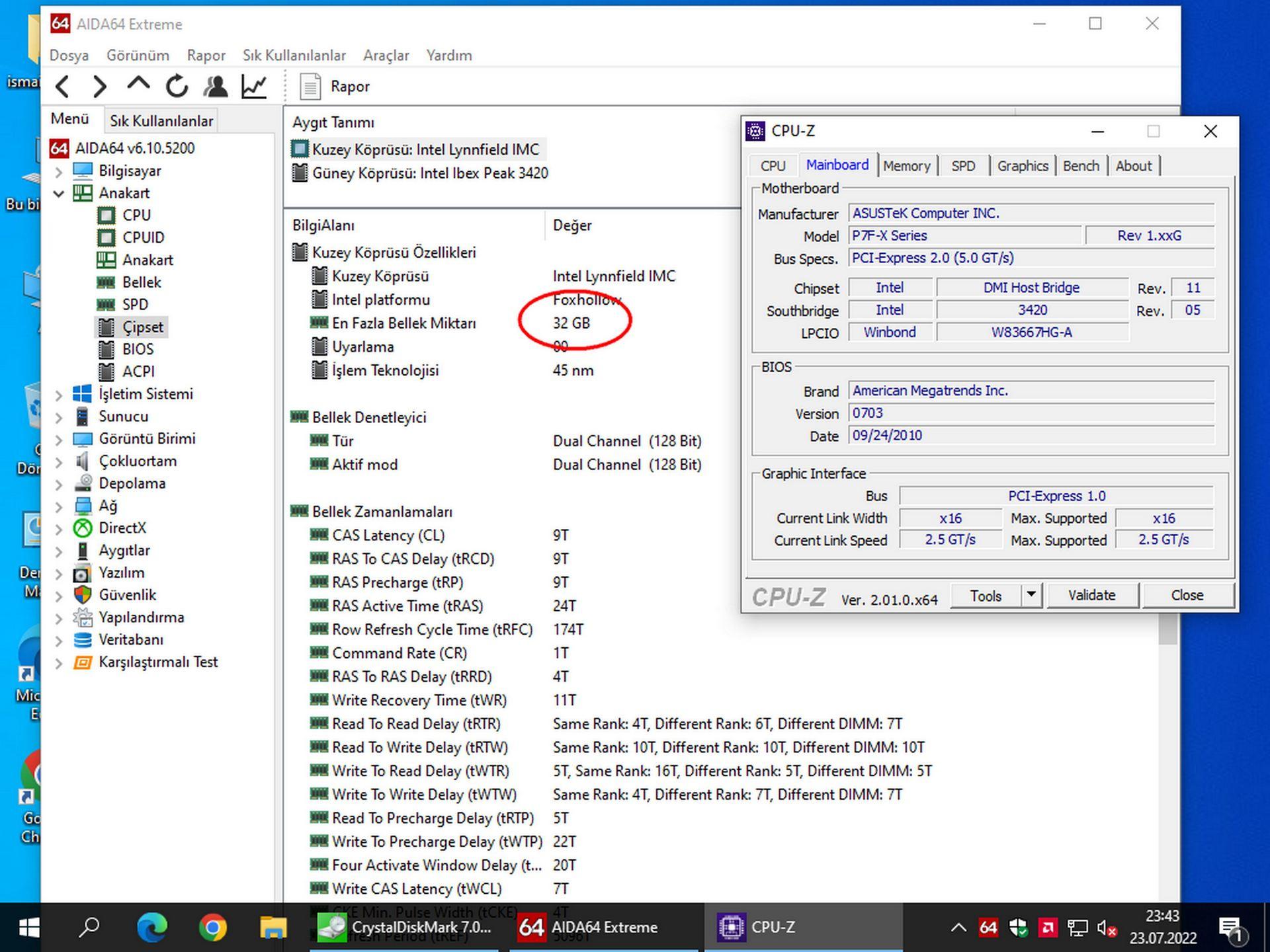Open the Tools dropdown arrow in CPU-Z

point(1031,596)
